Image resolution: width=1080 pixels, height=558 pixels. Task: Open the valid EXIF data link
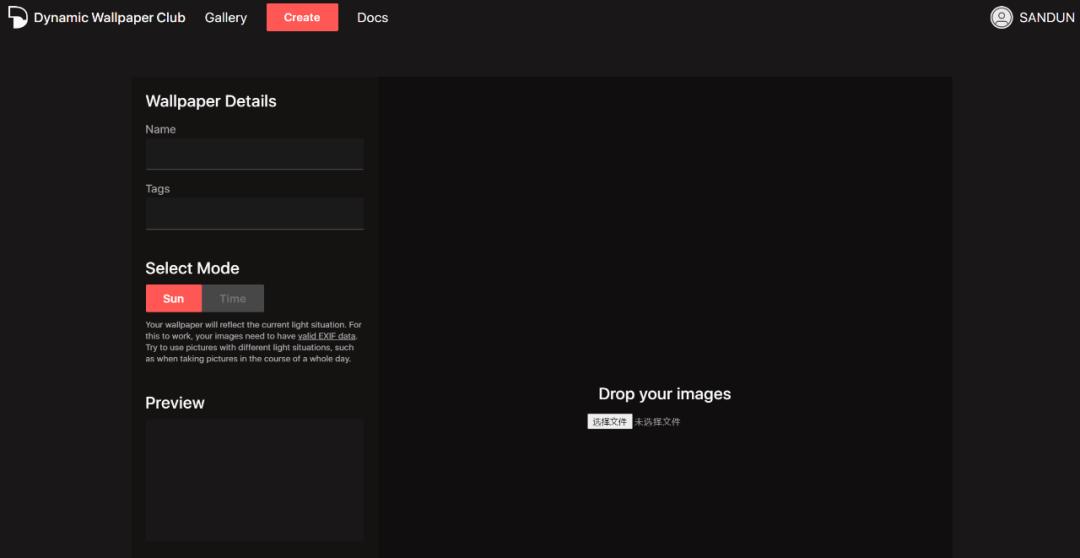[x=327, y=336]
